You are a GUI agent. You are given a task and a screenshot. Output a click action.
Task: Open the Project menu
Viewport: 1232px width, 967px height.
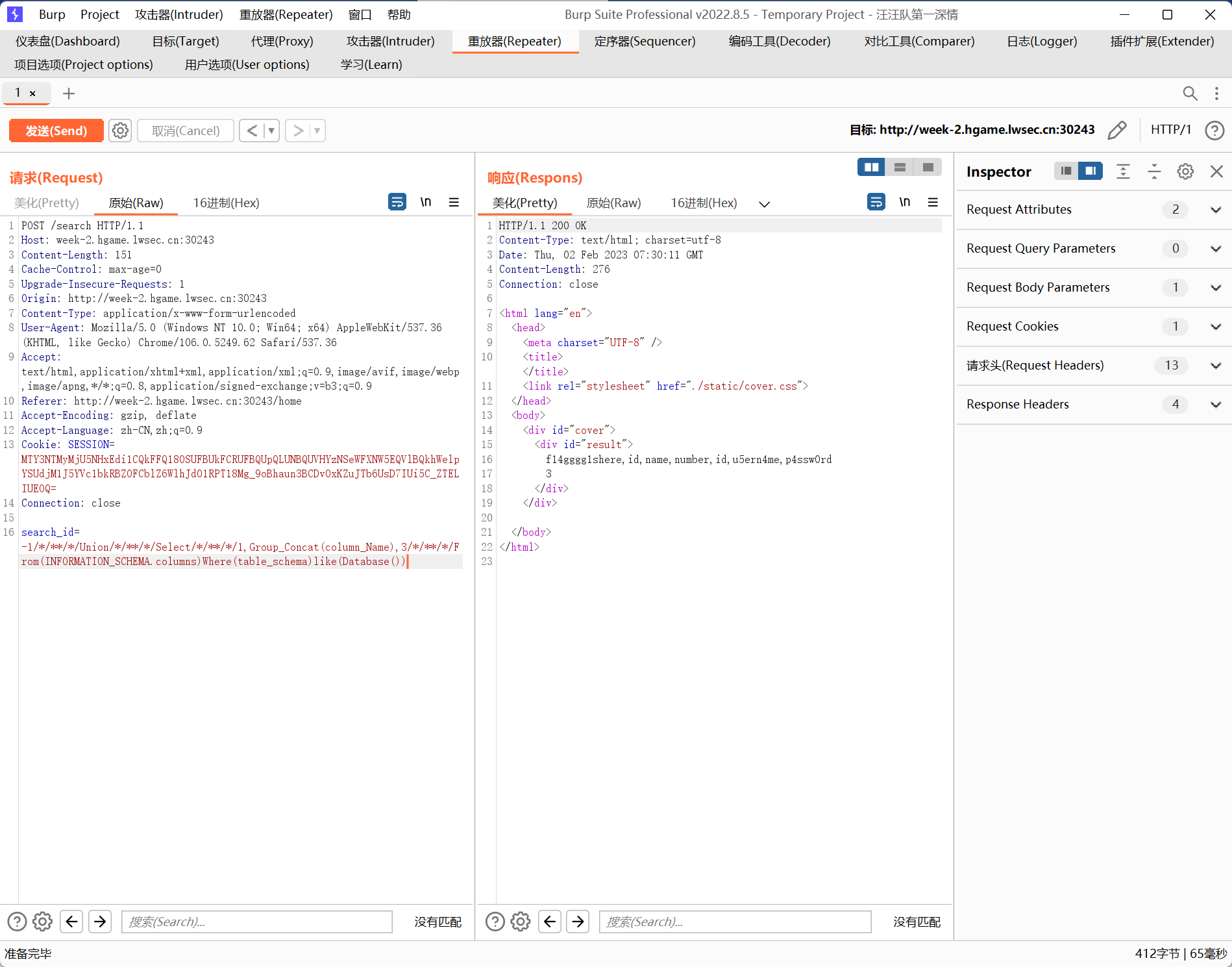tap(100, 14)
